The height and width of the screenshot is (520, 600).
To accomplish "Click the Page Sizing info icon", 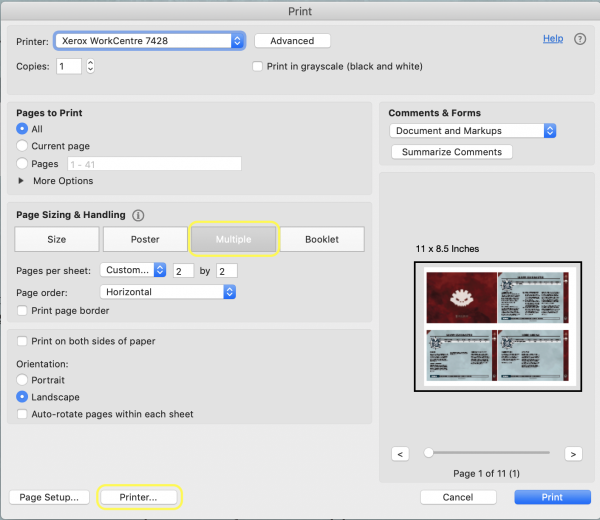I will coord(139,215).
